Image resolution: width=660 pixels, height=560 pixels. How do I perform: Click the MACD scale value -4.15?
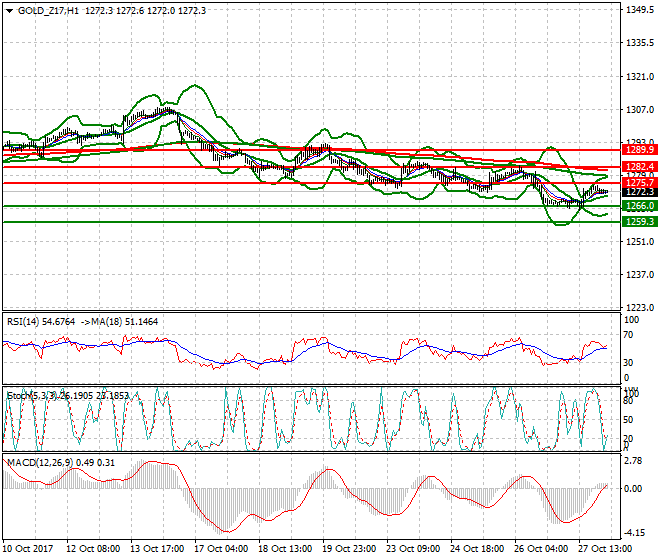click(633, 533)
